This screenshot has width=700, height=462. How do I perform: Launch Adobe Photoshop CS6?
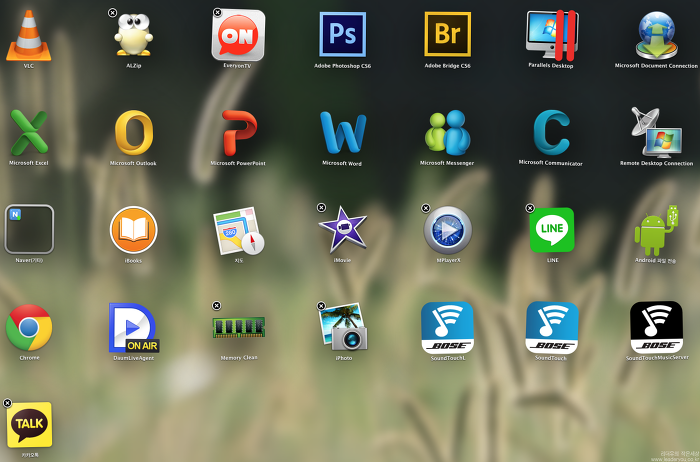343,34
